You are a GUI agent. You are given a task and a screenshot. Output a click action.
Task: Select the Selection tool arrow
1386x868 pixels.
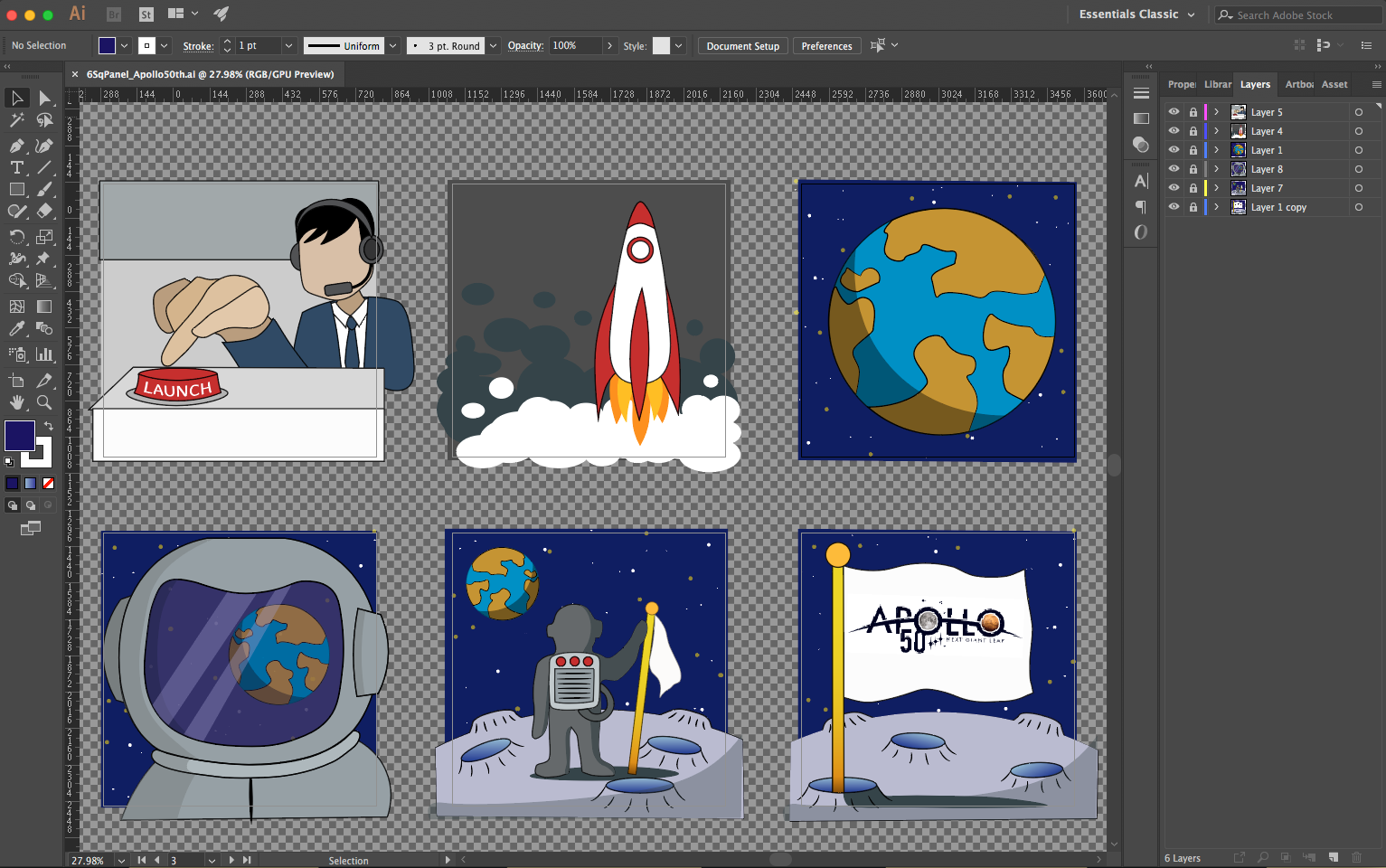17,98
